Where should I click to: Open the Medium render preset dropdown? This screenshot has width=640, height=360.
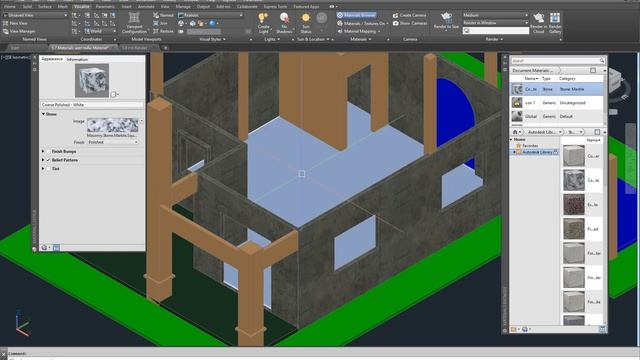click(495, 15)
